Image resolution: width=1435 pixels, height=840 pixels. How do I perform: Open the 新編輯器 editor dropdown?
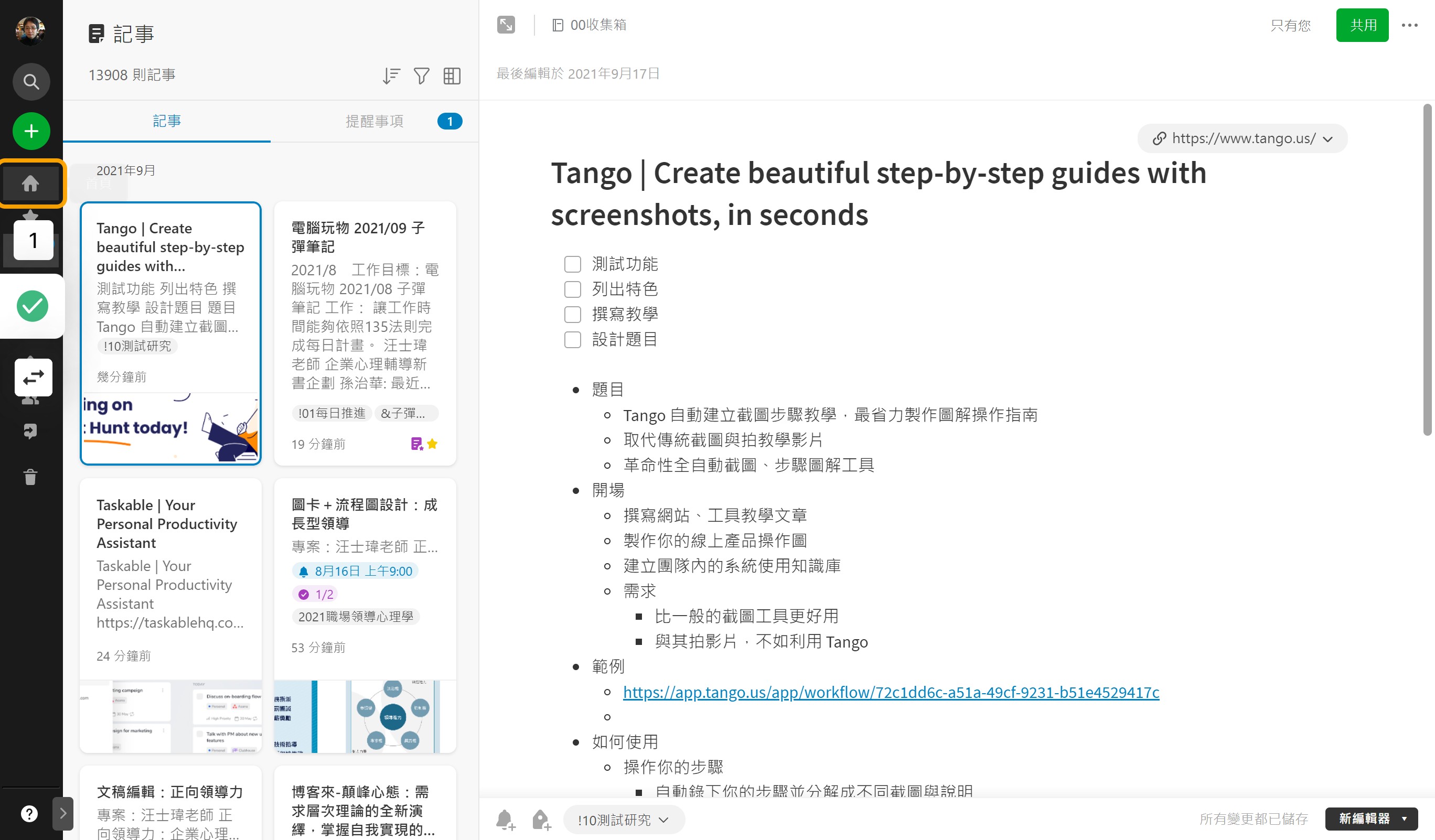(1371, 819)
